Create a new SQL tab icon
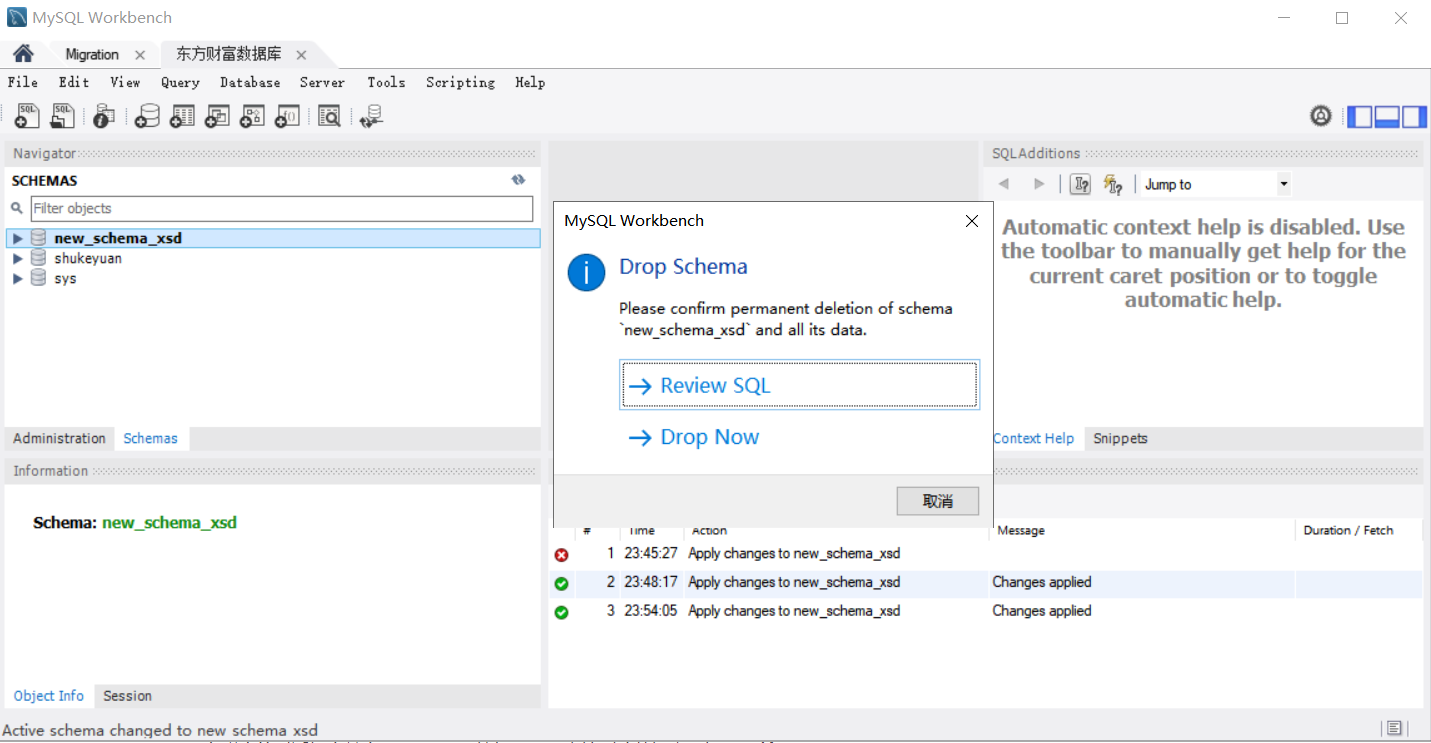This screenshot has width=1431, height=743. 27,116
